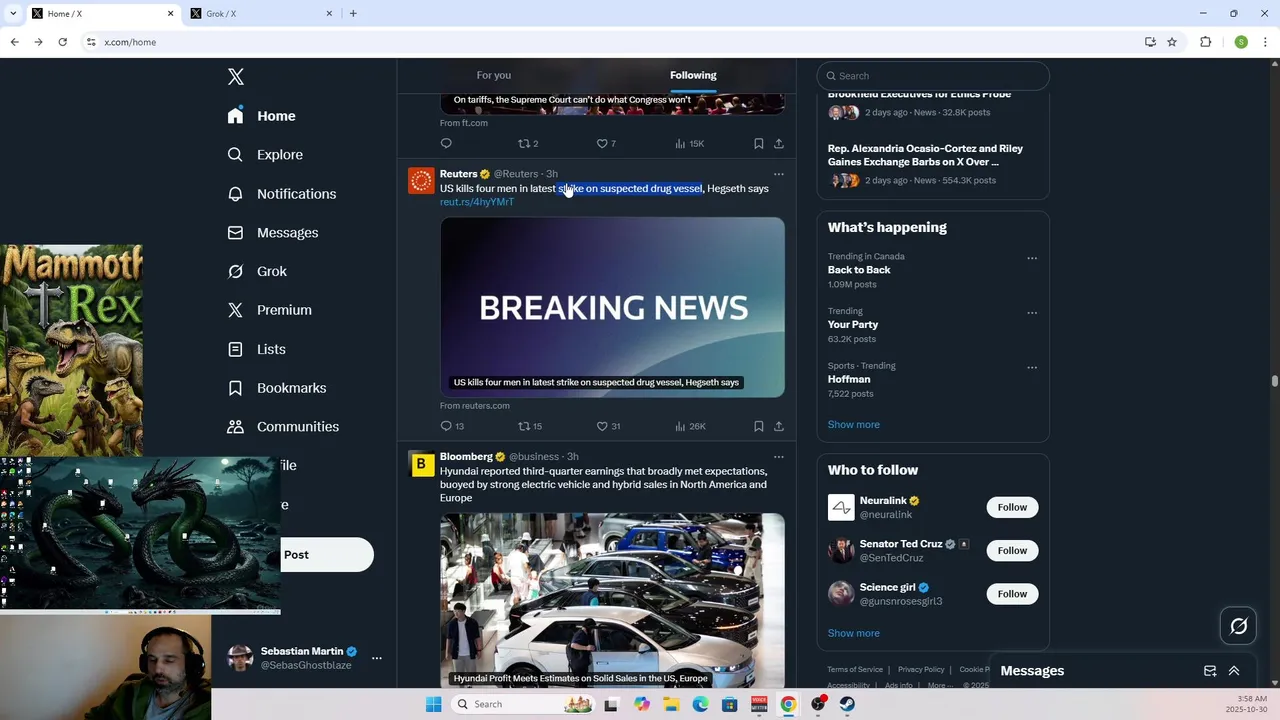
Task: Open the Hyundai car show image
Action: click(612, 600)
